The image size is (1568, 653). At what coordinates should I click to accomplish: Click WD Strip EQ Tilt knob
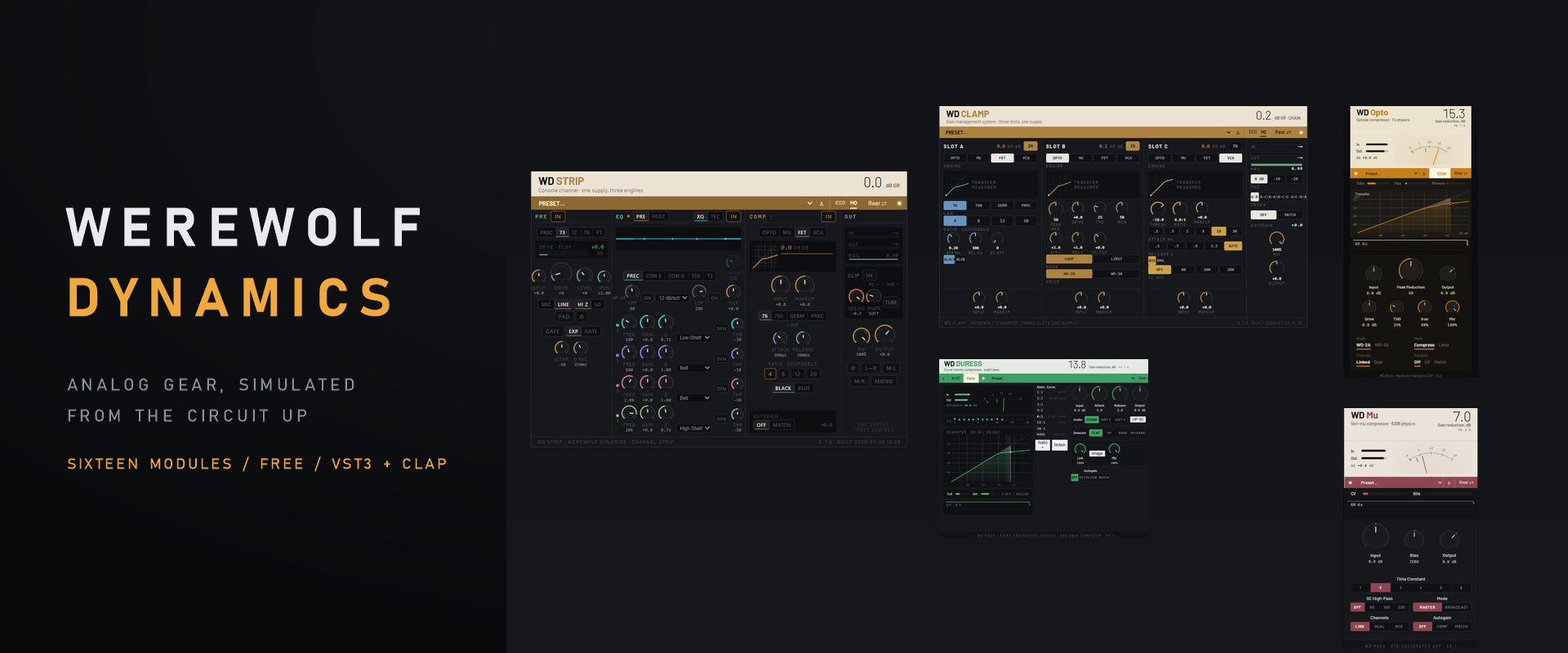(x=733, y=291)
